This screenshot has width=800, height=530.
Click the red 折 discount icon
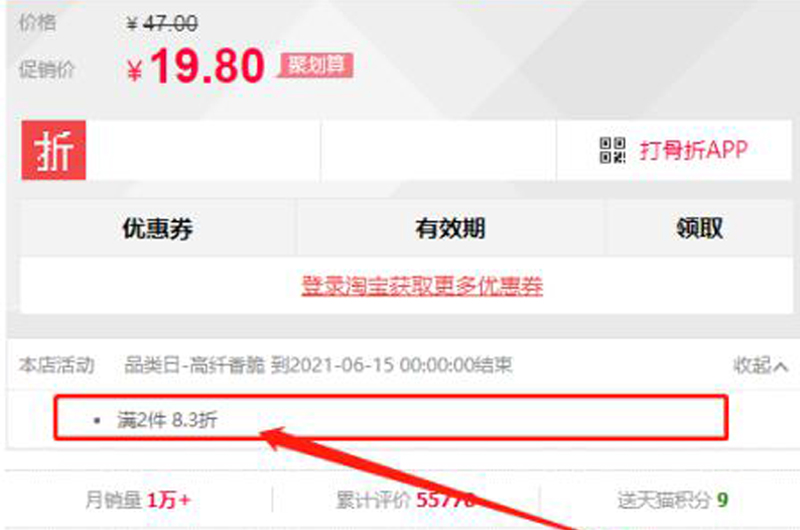point(54,150)
